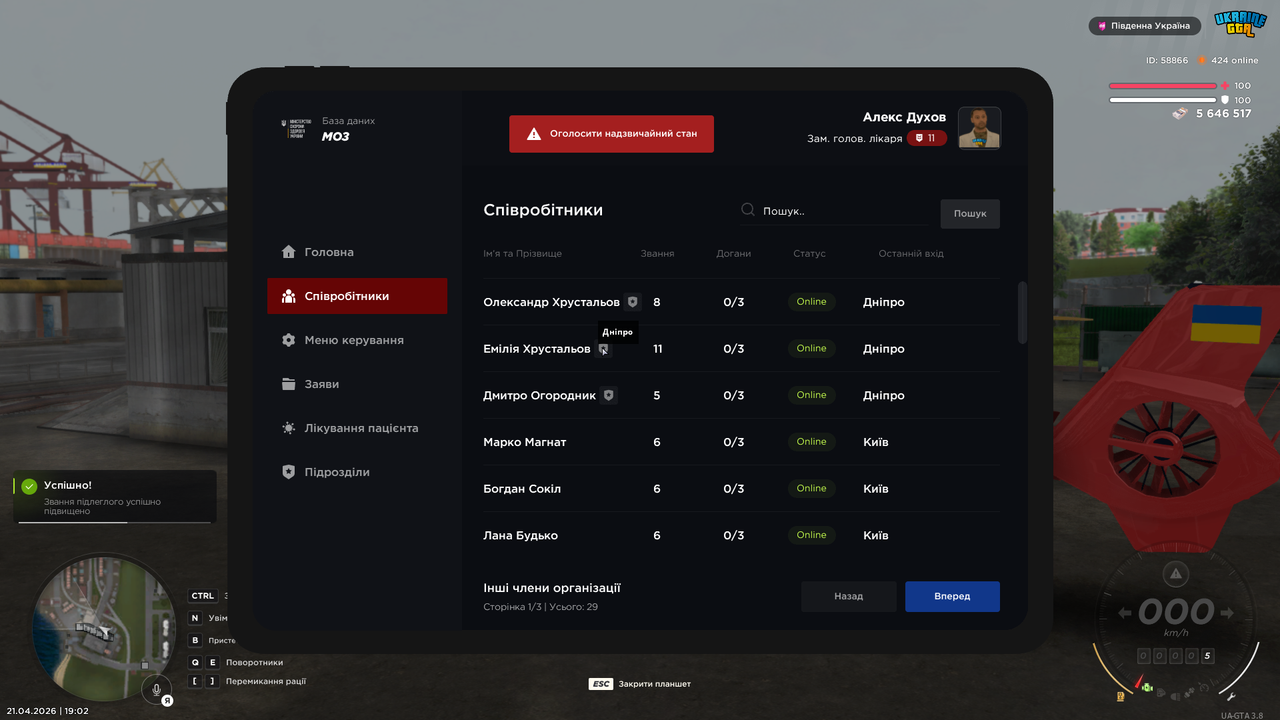
Task: Open Головна via its house icon
Action: pos(289,252)
